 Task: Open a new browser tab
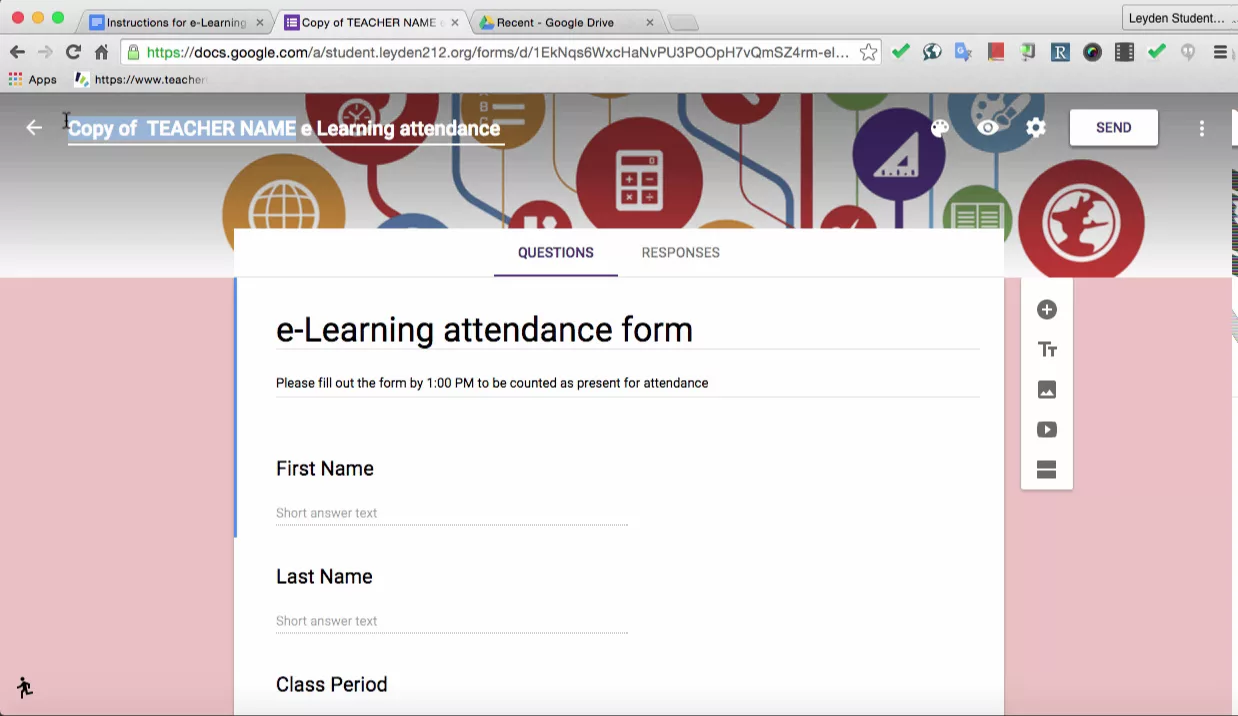(683, 22)
